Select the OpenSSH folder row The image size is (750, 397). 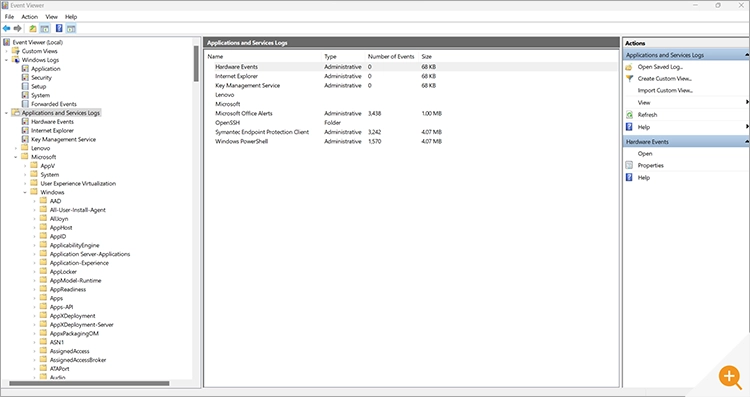coord(411,123)
